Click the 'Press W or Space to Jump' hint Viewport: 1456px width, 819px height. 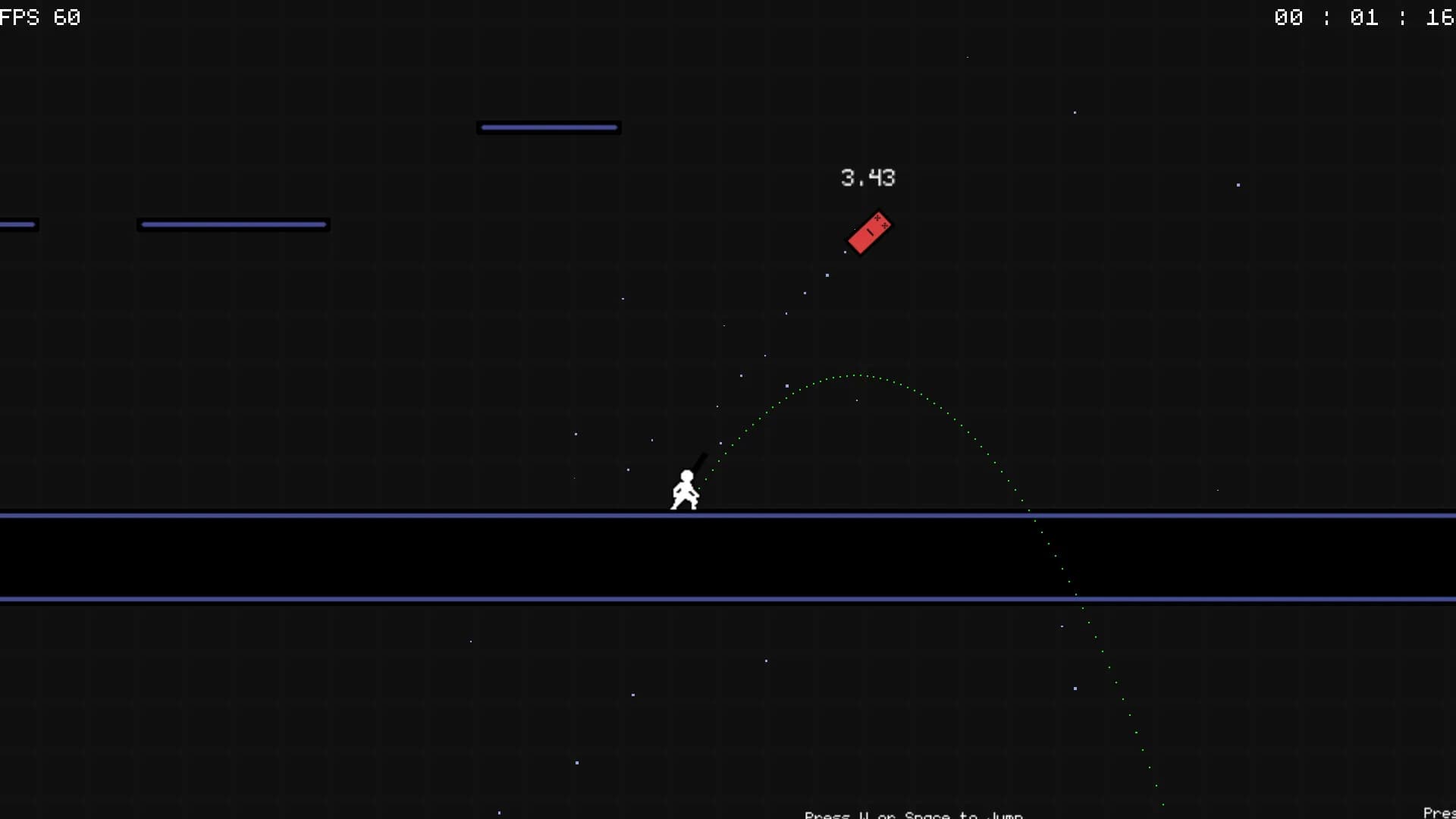click(x=914, y=814)
